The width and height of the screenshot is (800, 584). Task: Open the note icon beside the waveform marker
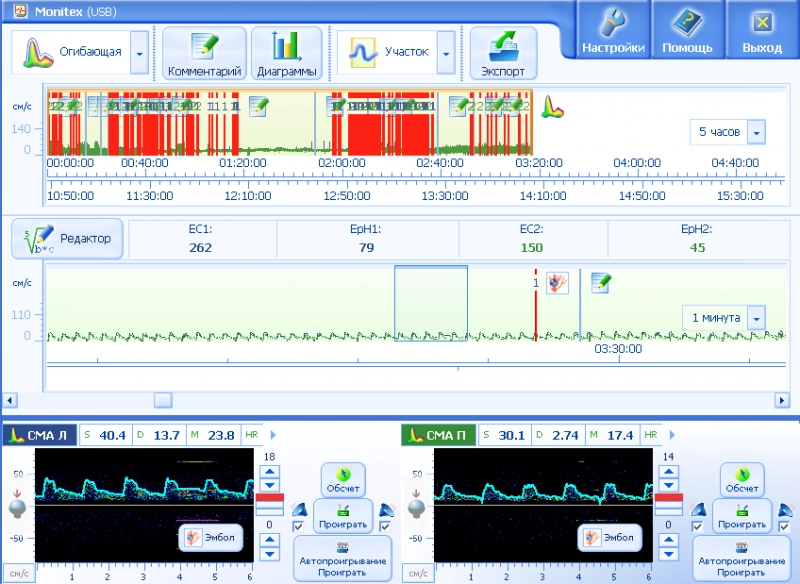pos(600,283)
